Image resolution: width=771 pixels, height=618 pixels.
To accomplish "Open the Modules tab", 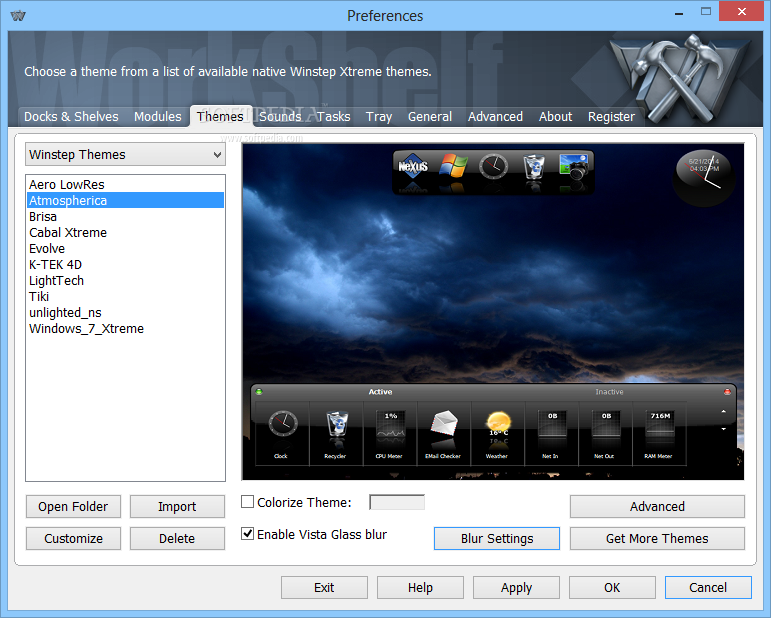I will click(x=158, y=117).
